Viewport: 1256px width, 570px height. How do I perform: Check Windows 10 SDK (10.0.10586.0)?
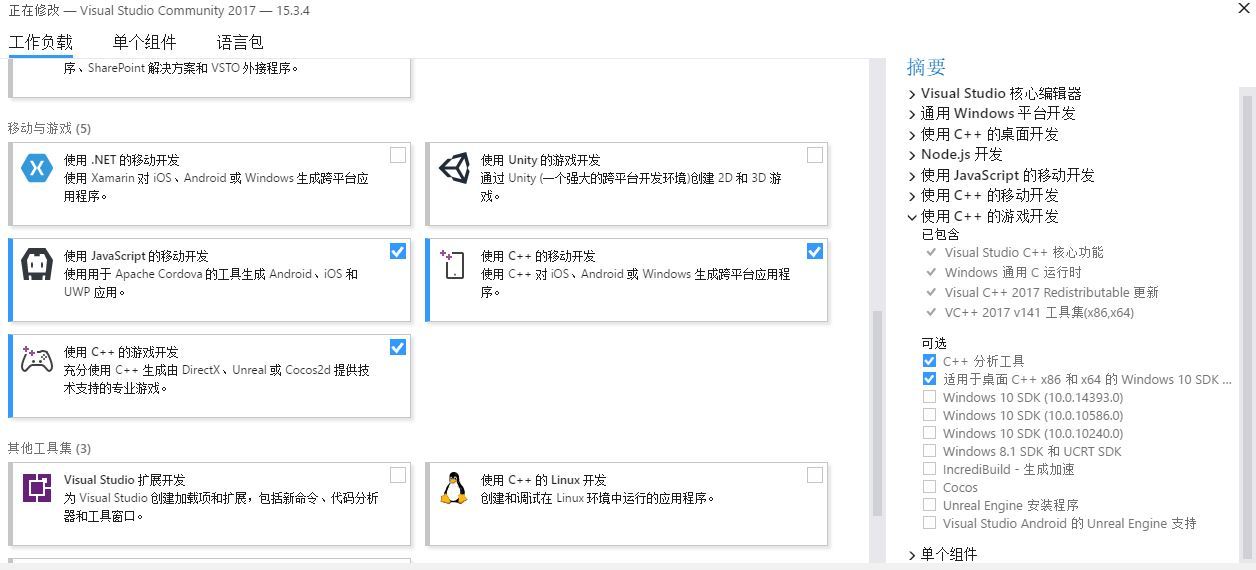pyautogui.click(x=930, y=415)
